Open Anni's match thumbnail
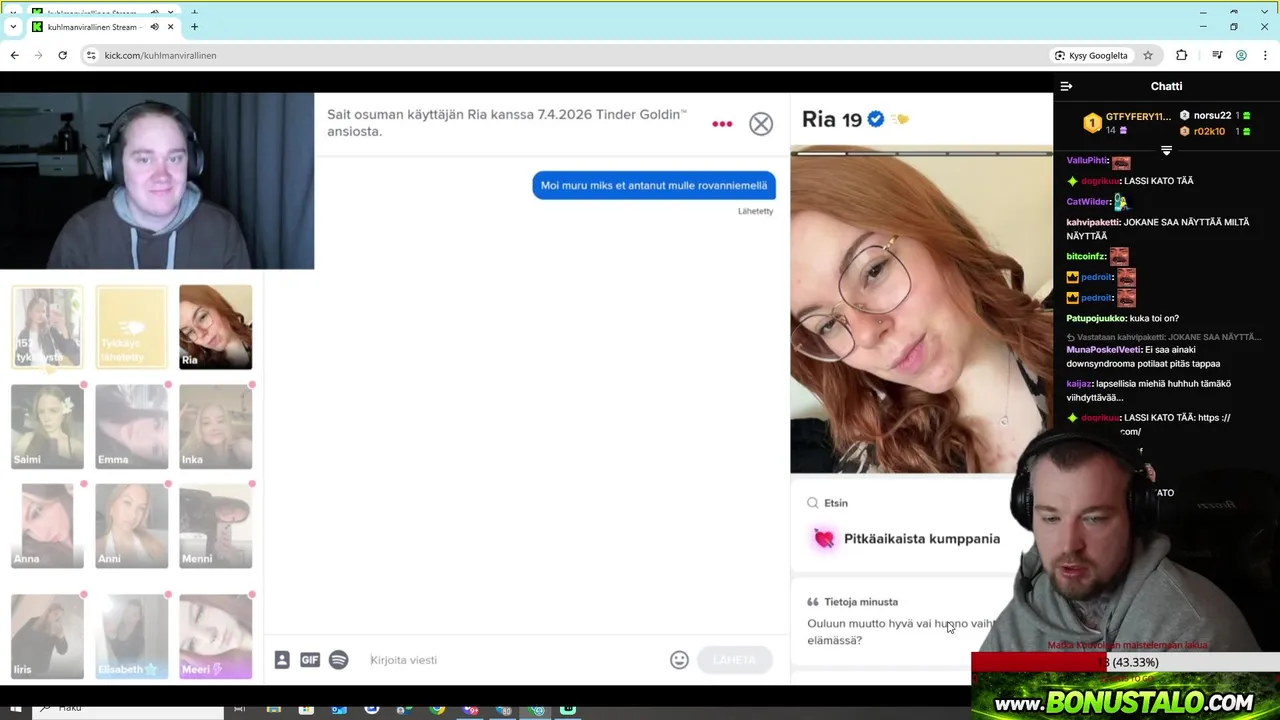This screenshot has width=1280, height=720. tap(131, 526)
